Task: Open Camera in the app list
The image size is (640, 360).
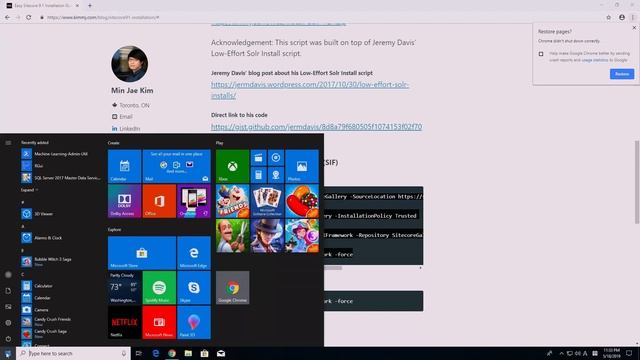Action: [x=61, y=310]
